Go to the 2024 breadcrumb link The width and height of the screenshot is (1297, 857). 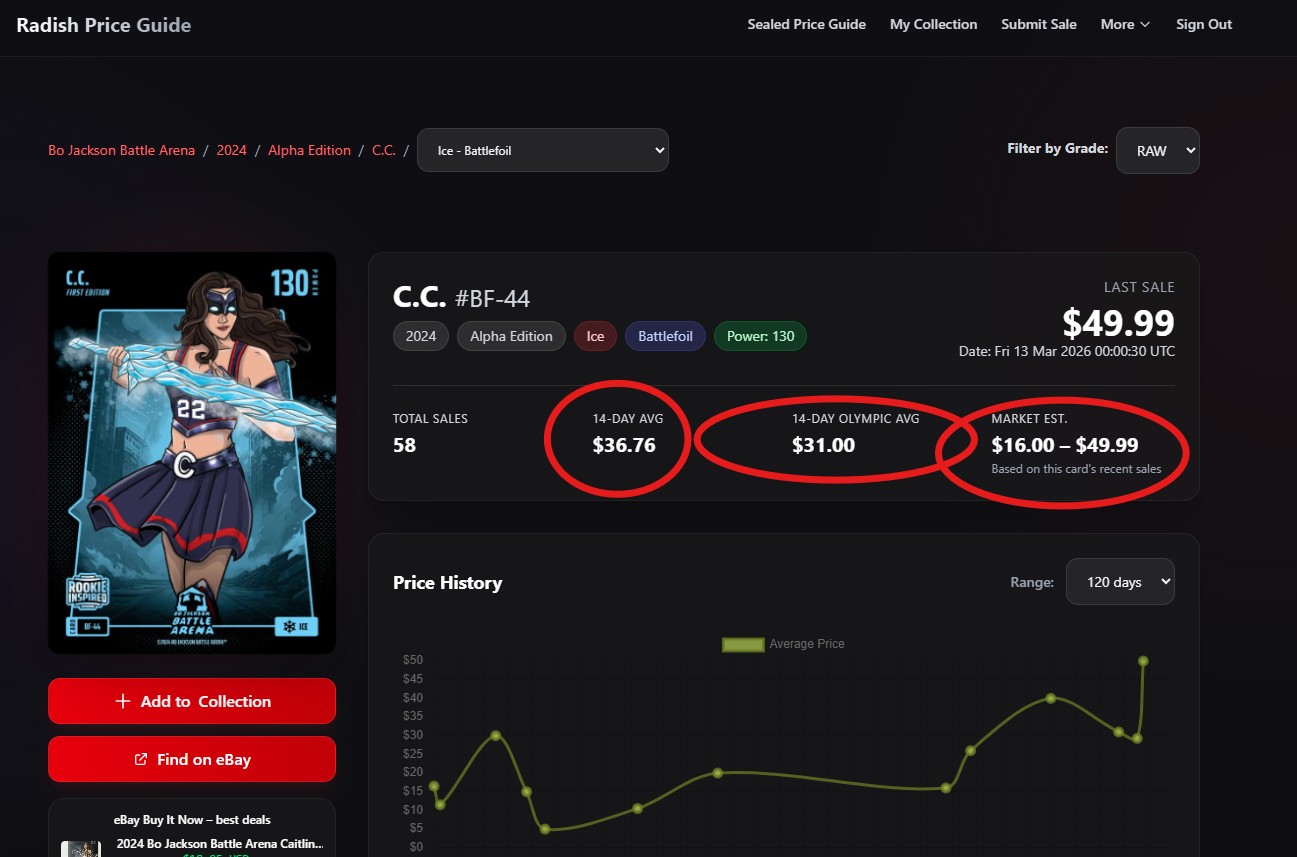(x=232, y=150)
